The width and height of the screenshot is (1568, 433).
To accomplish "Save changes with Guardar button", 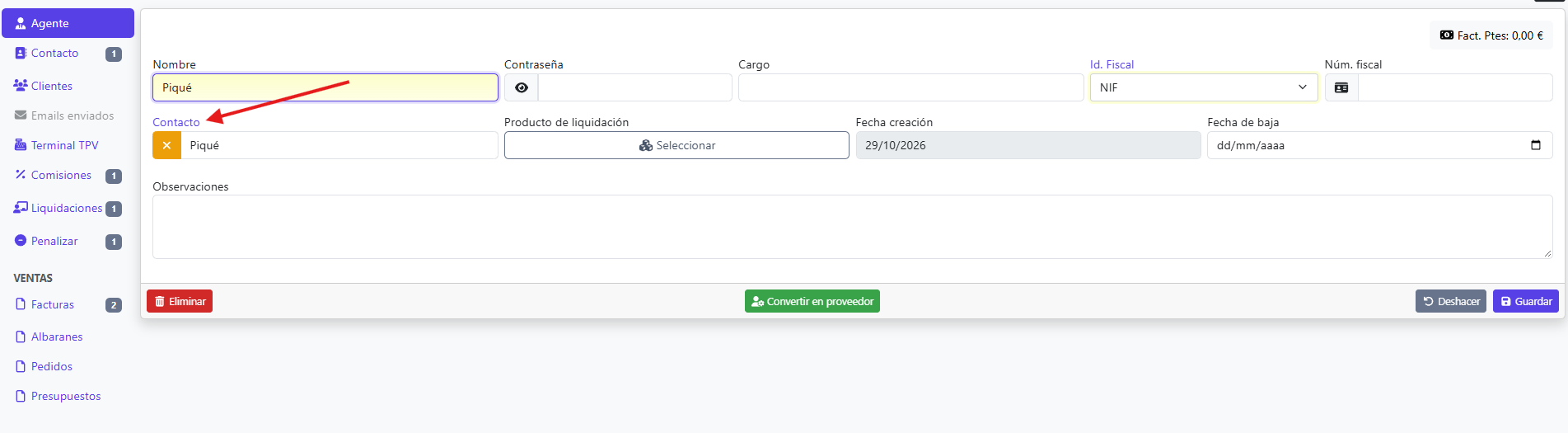I will 1526,301.
